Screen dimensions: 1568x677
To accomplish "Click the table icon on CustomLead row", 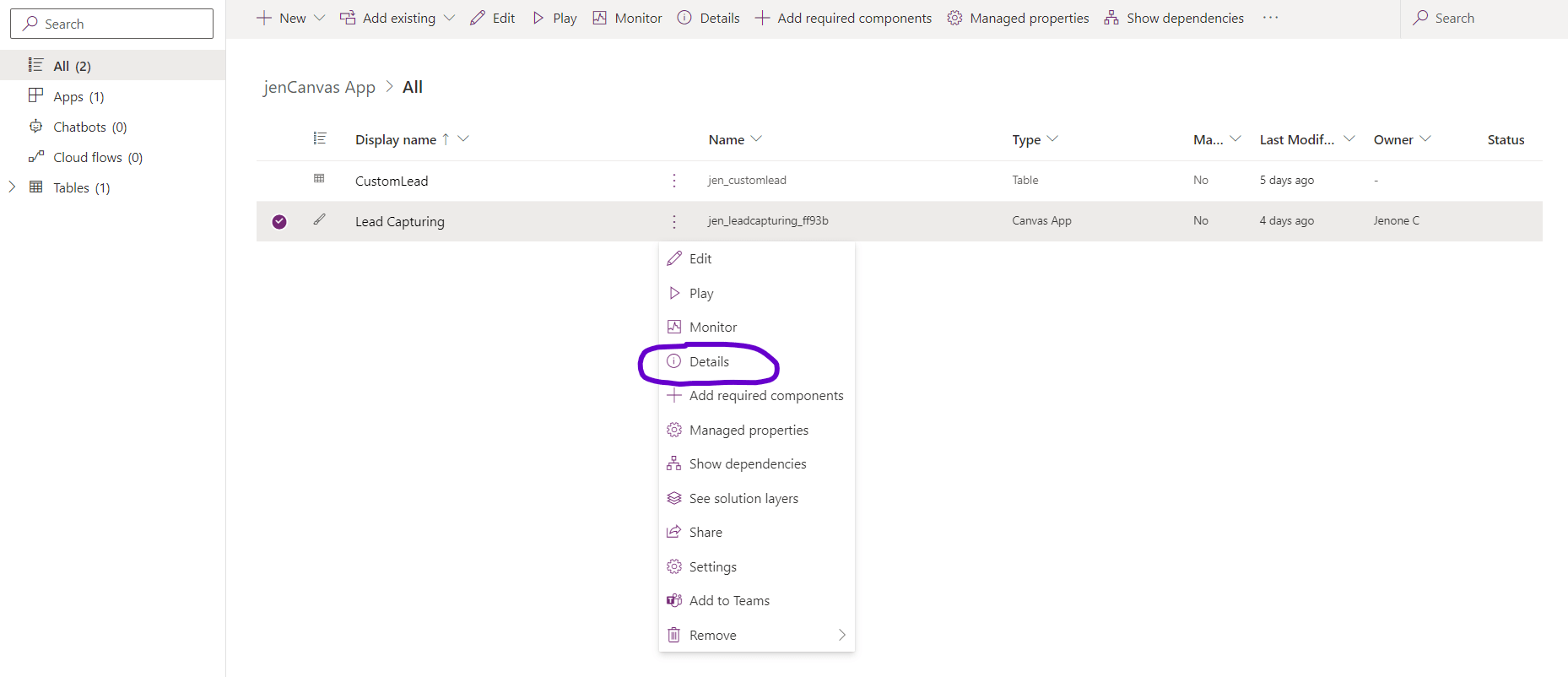I will (x=319, y=178).
